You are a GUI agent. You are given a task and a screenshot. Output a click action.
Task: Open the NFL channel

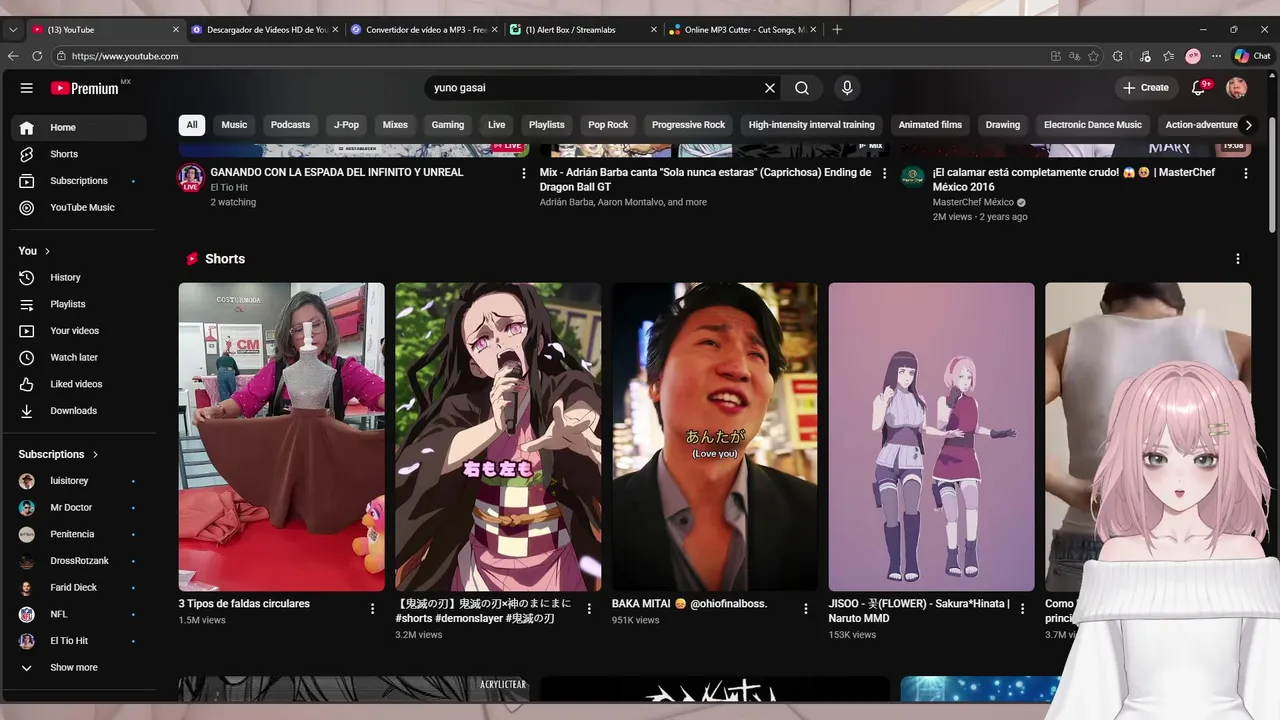coord(78,614)
